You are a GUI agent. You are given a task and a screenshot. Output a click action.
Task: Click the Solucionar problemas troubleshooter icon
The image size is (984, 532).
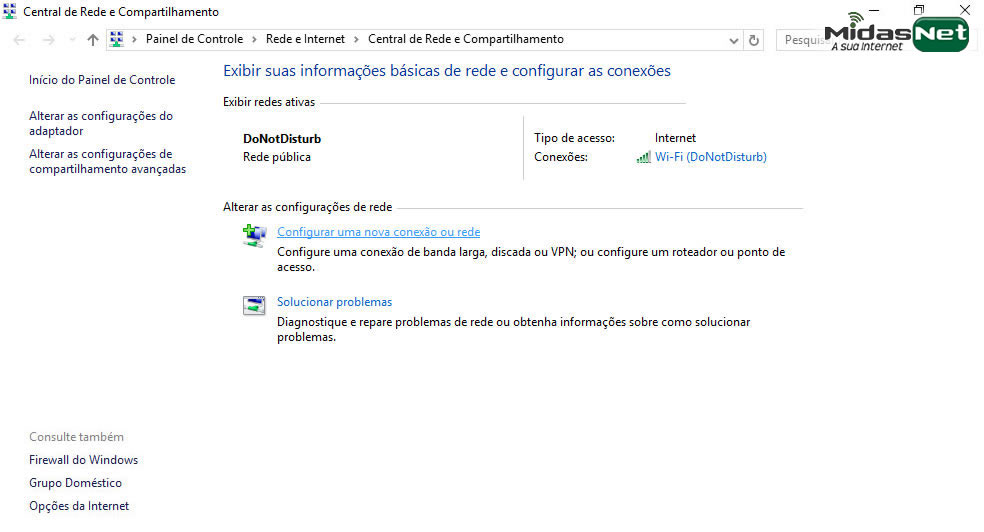[x=254, y=306]
